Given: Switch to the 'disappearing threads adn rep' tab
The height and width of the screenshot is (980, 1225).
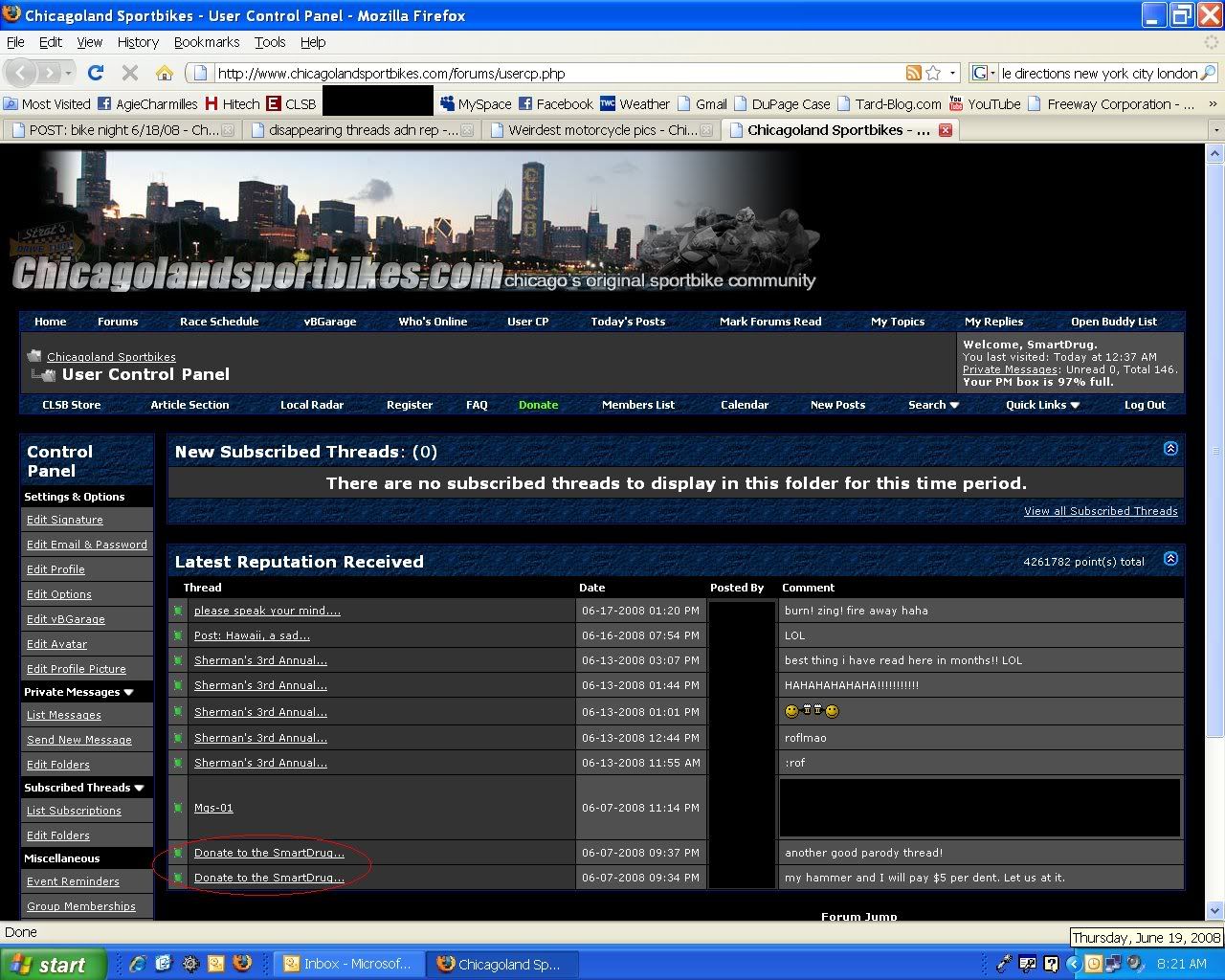Looking at the screenshot, I should click(x=360, y=130).
